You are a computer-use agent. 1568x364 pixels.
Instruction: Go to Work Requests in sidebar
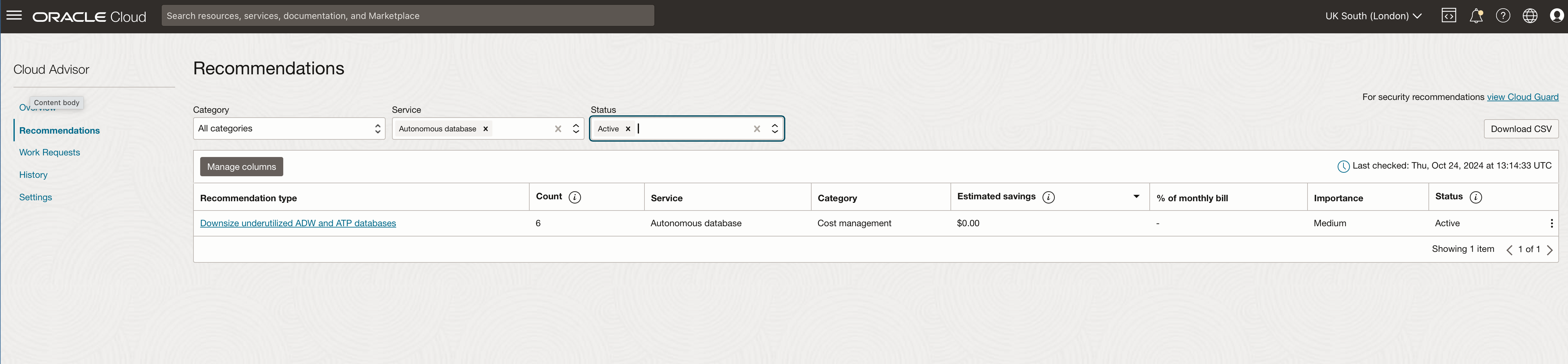(49, 153)
